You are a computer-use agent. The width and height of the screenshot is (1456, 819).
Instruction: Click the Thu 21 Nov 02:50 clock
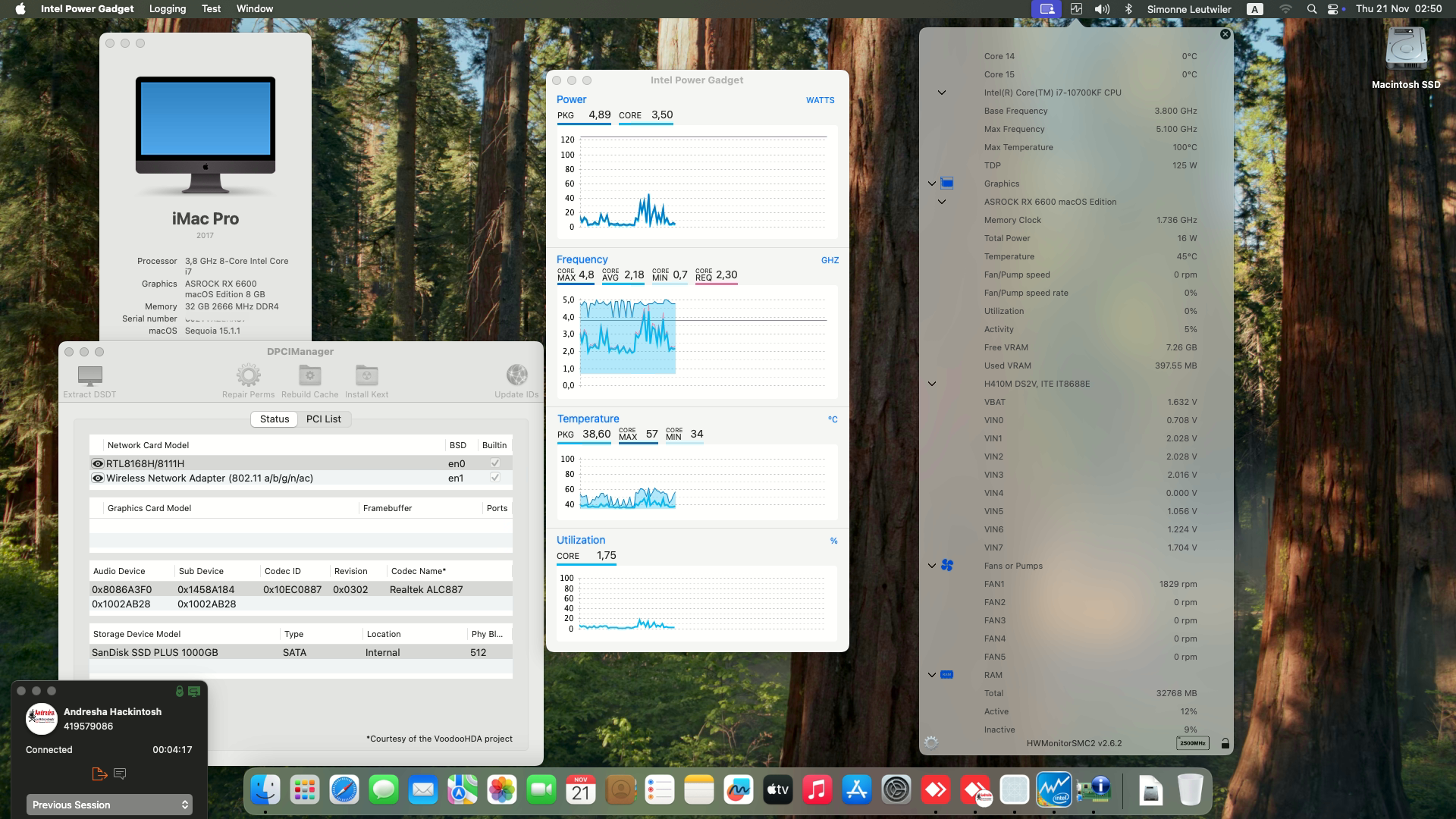1398,9
